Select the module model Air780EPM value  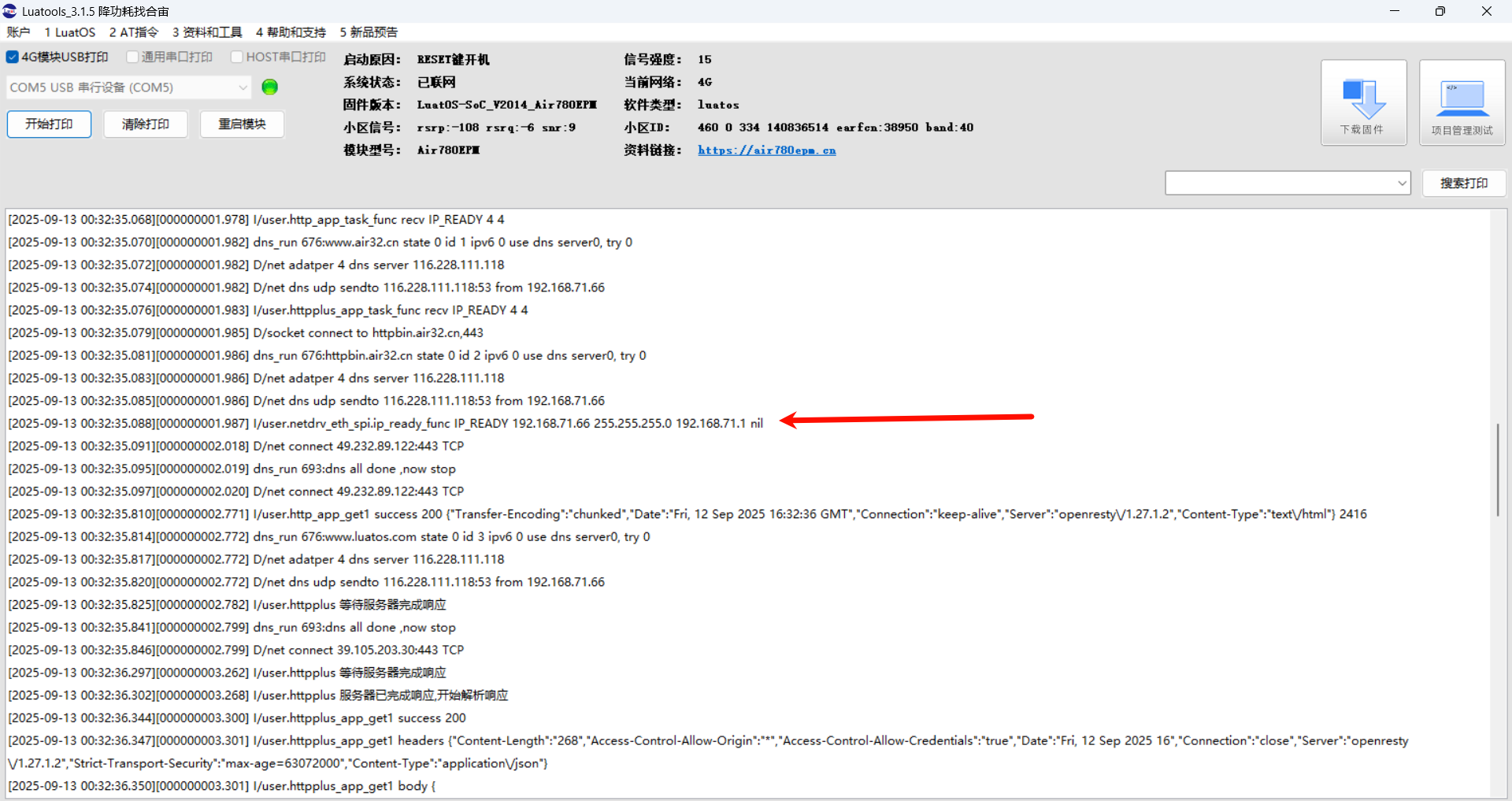click(448, 150)
